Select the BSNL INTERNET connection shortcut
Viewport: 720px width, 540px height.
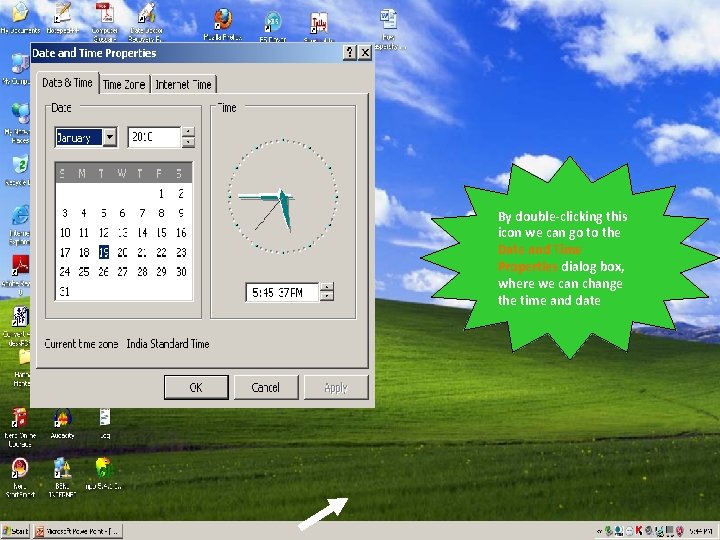pyautogui.click(x=62, y=477)
